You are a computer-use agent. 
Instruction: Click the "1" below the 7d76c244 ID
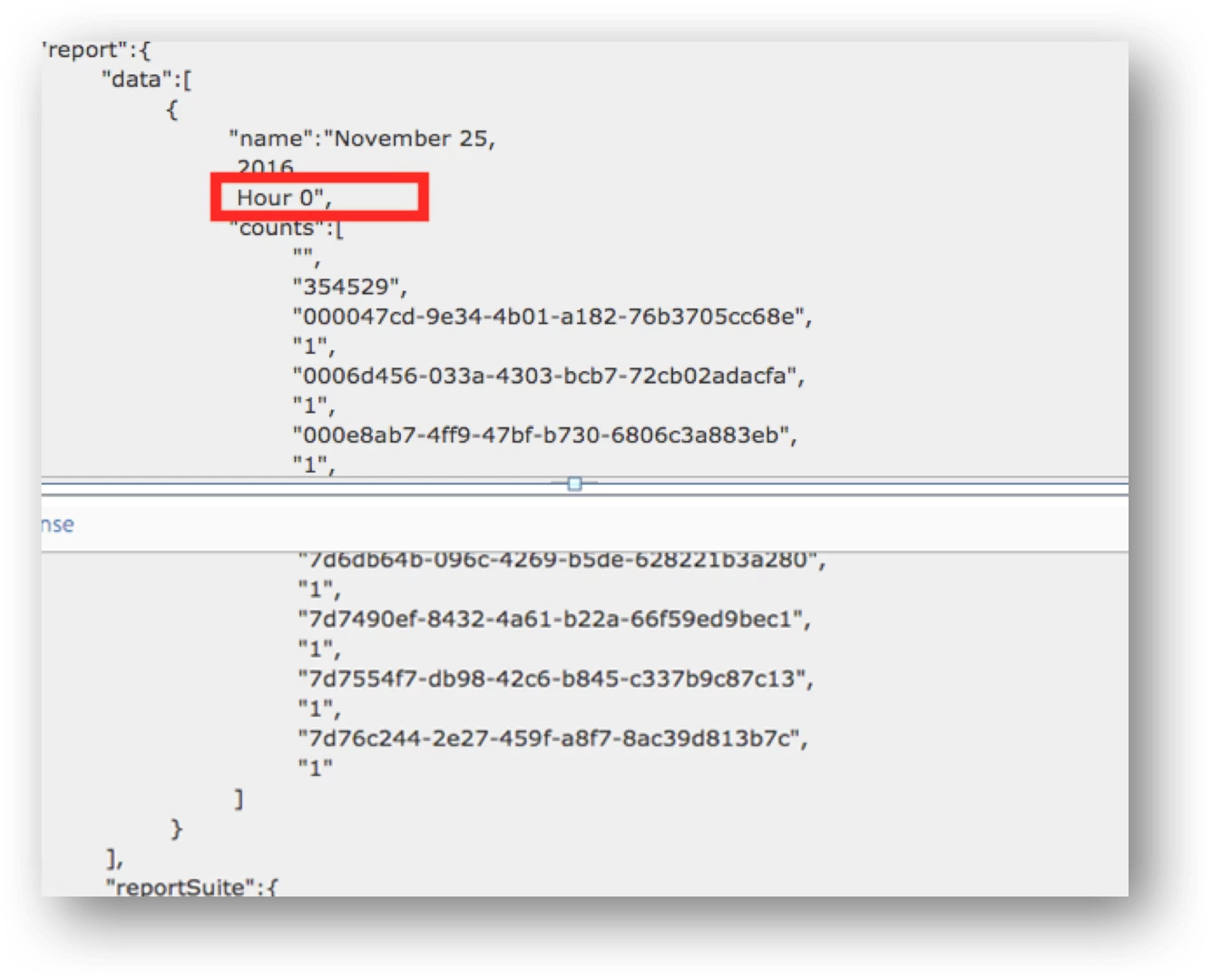coord(316,769)
